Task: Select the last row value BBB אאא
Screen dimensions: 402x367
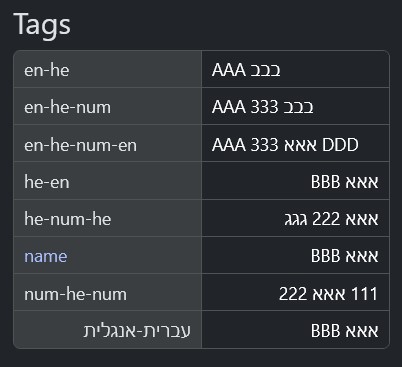Action: click(x=345, y=331)
